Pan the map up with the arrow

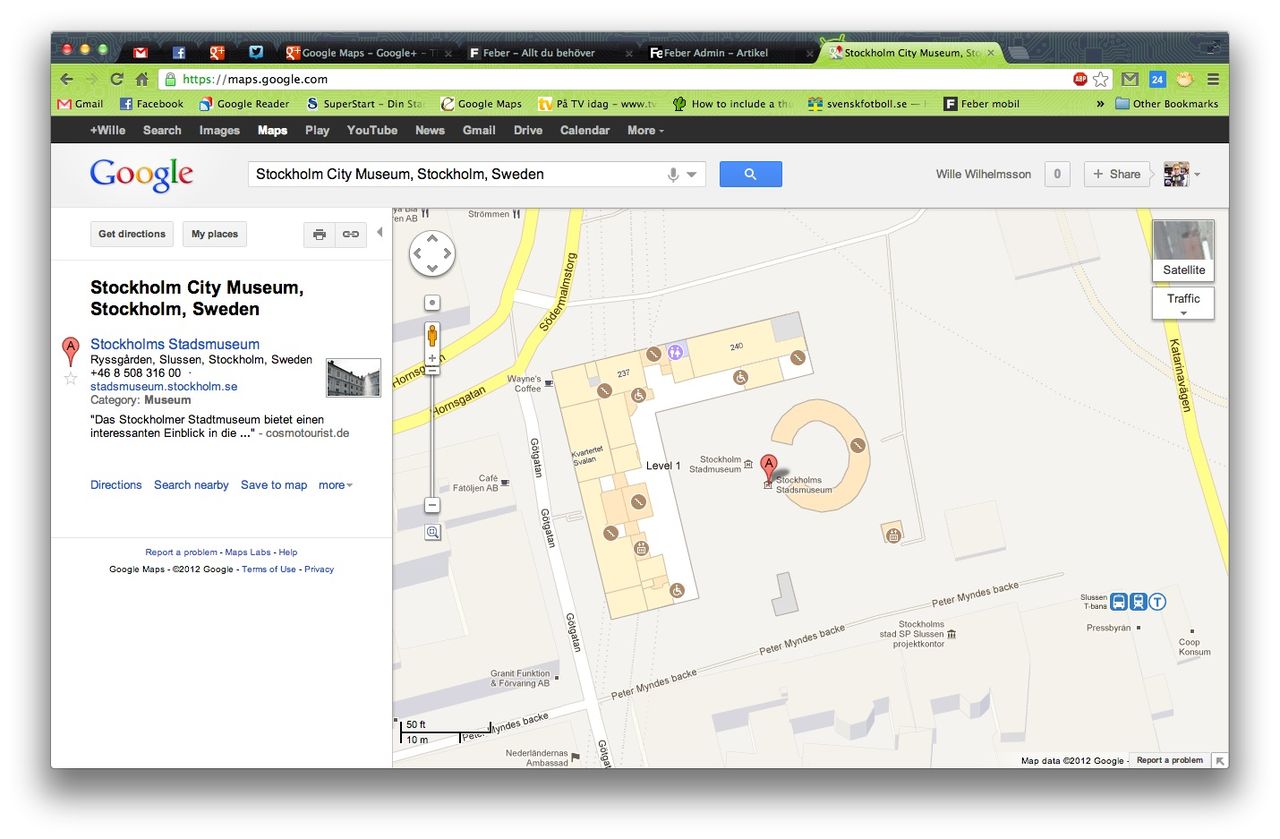[x=432, y=239]
